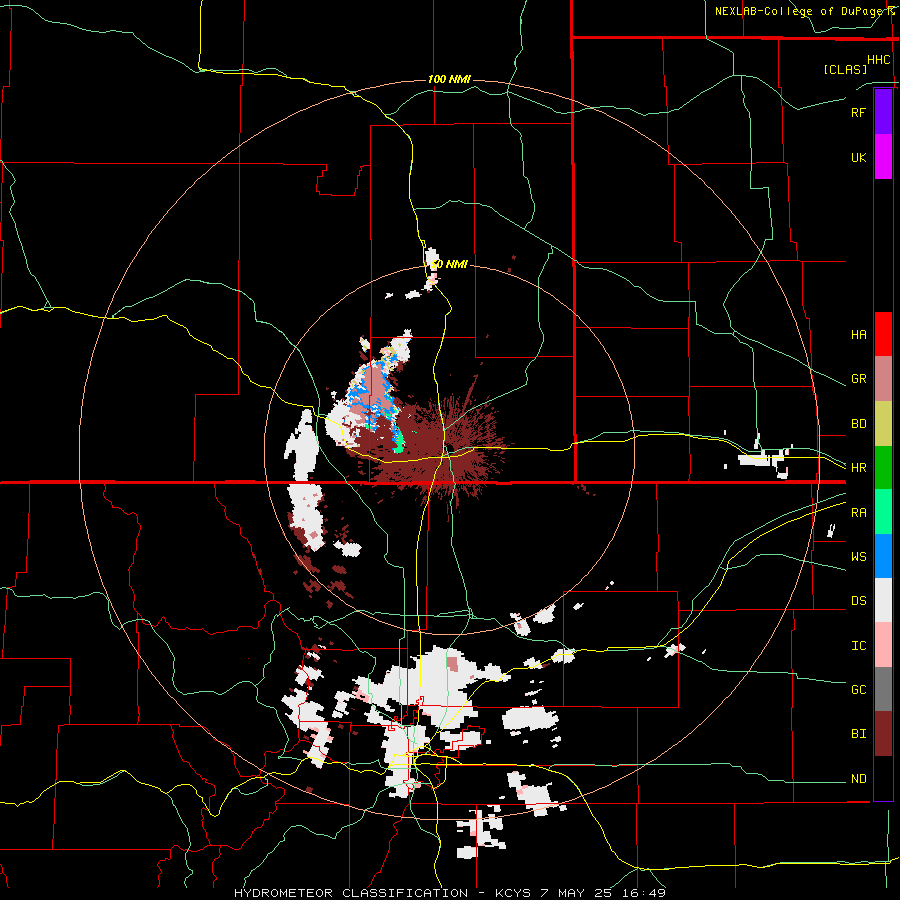Screen dimensions: 900x900
Task: Select the BD yellow legend color
Action: [883, 423]
